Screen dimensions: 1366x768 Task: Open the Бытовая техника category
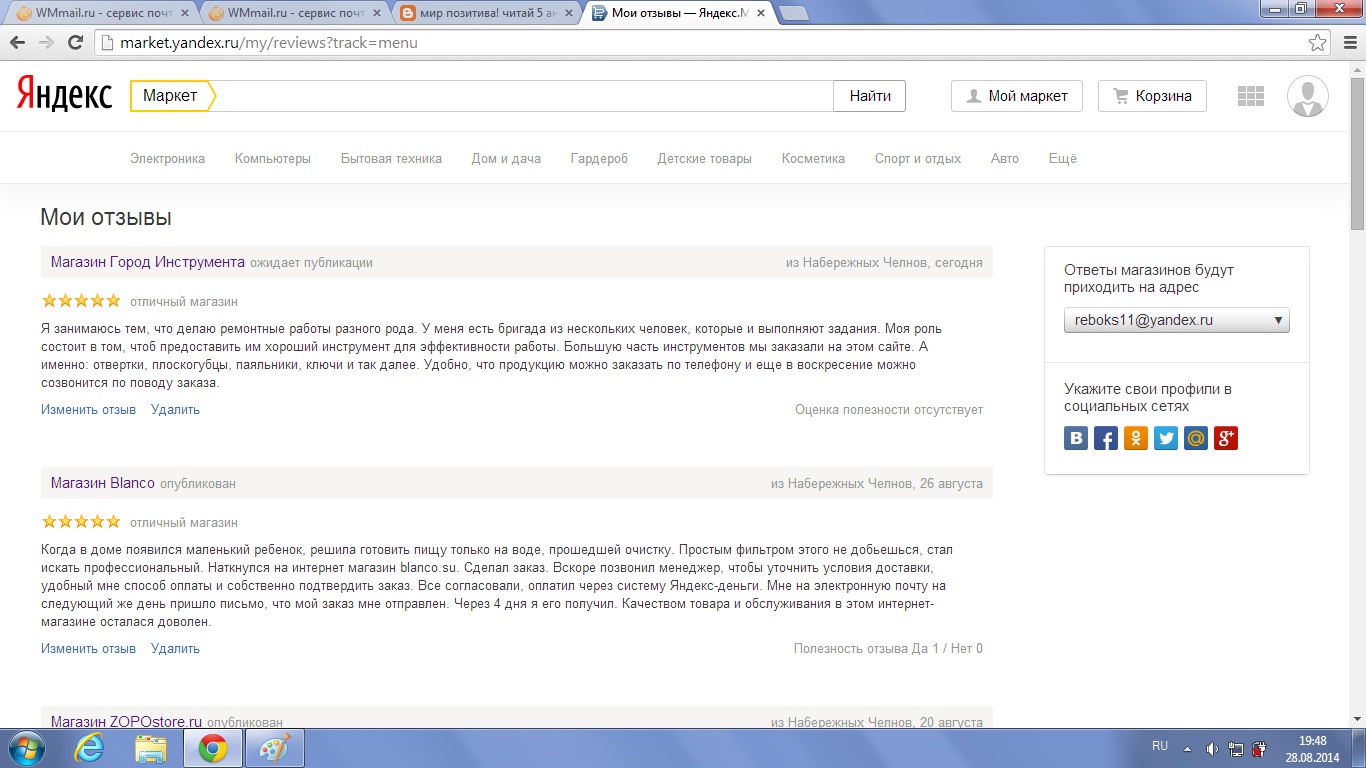point(391,158)
